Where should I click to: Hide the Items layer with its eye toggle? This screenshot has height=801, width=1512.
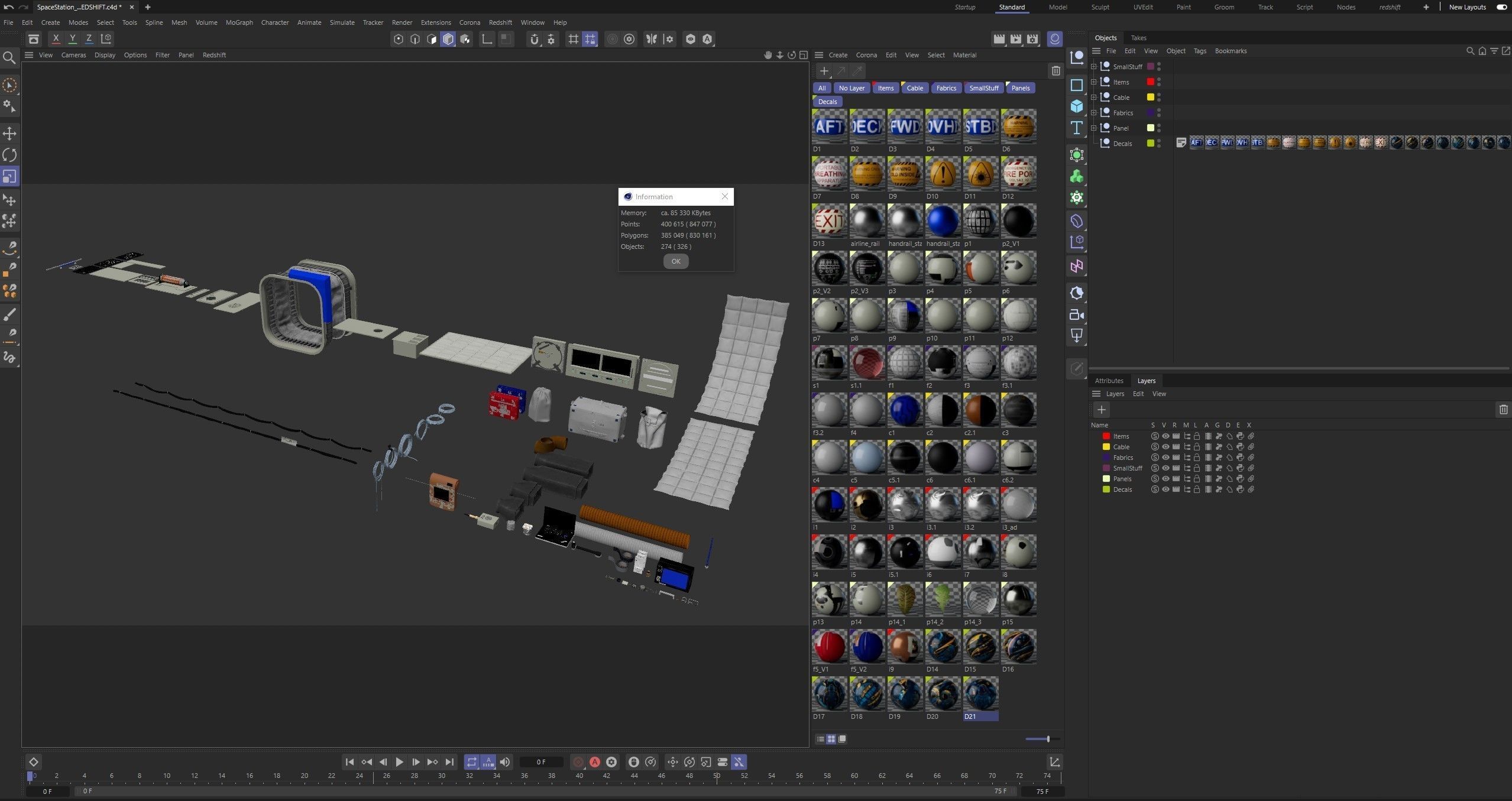point(1166,436)
